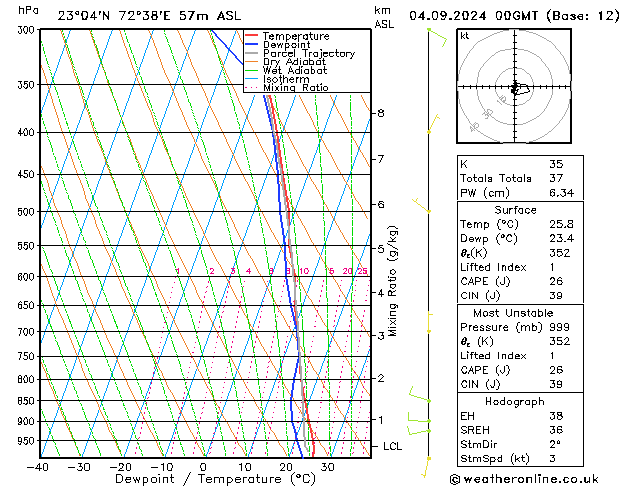Click the "850" pressure axis label
The height and width of the screenshot is (486, 629).
coord(28,401)
